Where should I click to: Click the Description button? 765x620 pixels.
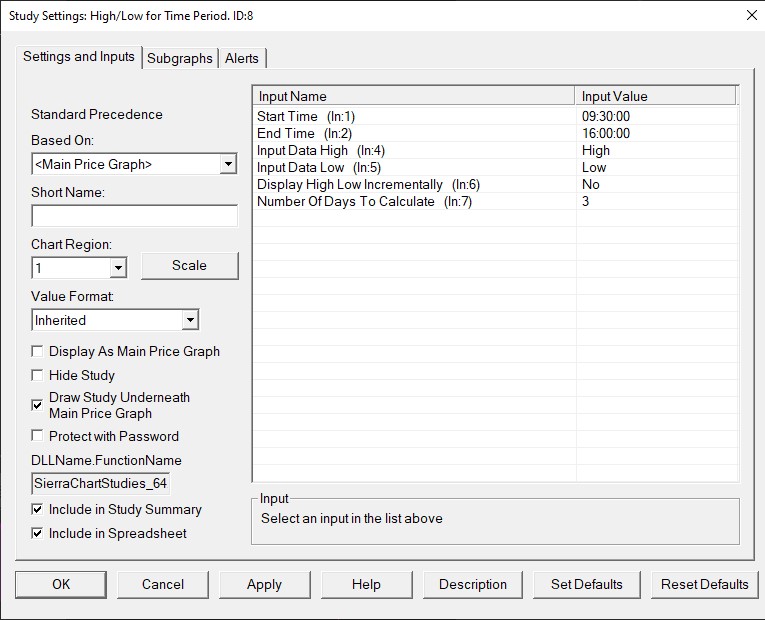473,584
